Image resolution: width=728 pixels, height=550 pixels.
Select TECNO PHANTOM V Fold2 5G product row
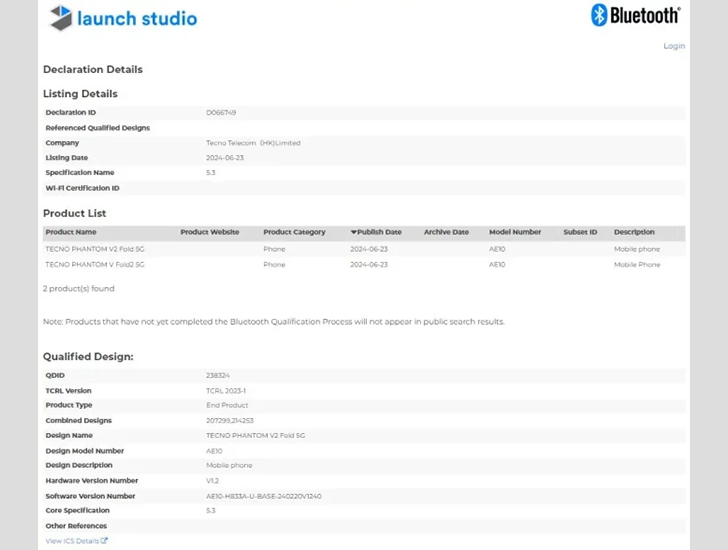point(364,265)
